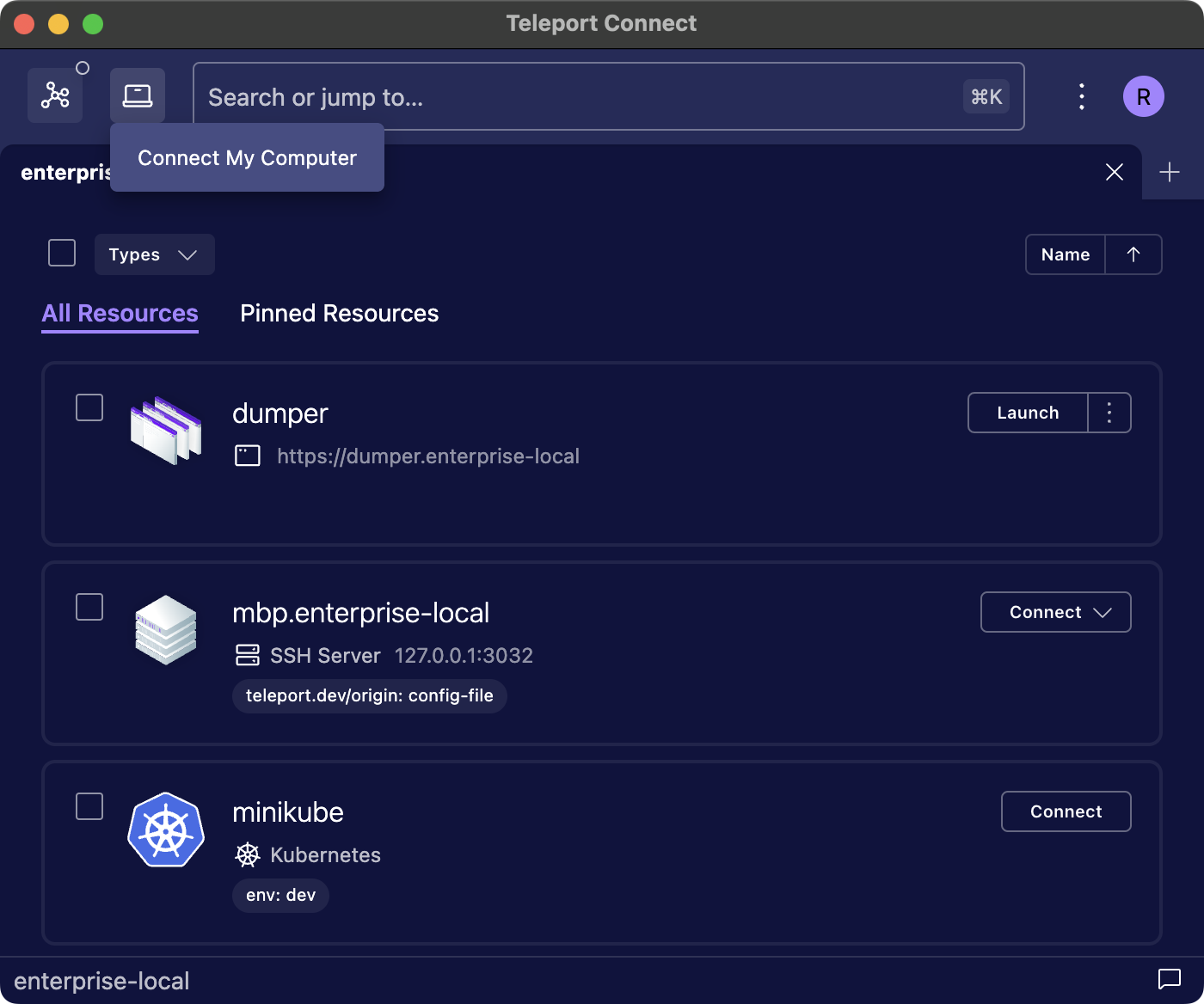Open the Types filter dropdown

(154, 254)
